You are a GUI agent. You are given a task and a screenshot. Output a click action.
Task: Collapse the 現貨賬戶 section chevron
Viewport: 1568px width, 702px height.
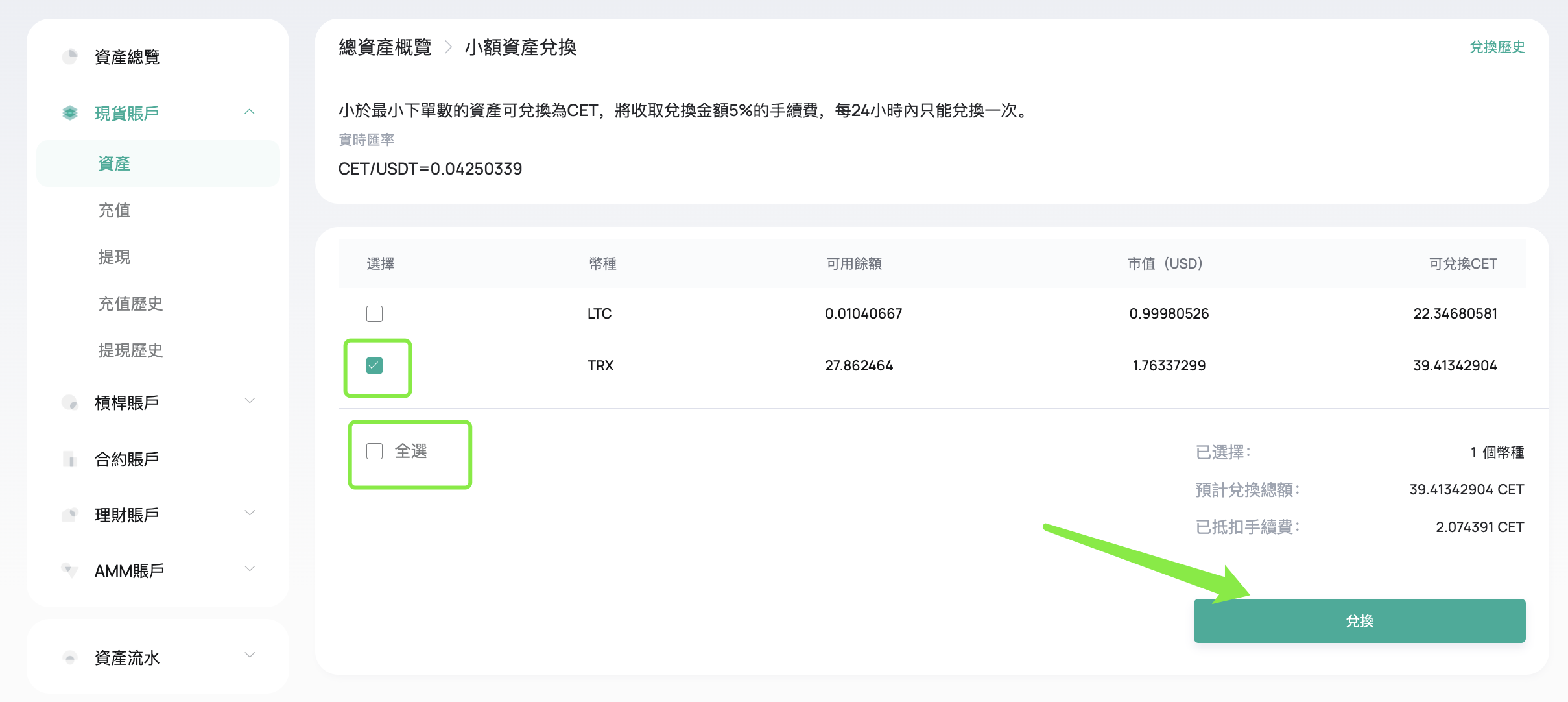point(250,112)
